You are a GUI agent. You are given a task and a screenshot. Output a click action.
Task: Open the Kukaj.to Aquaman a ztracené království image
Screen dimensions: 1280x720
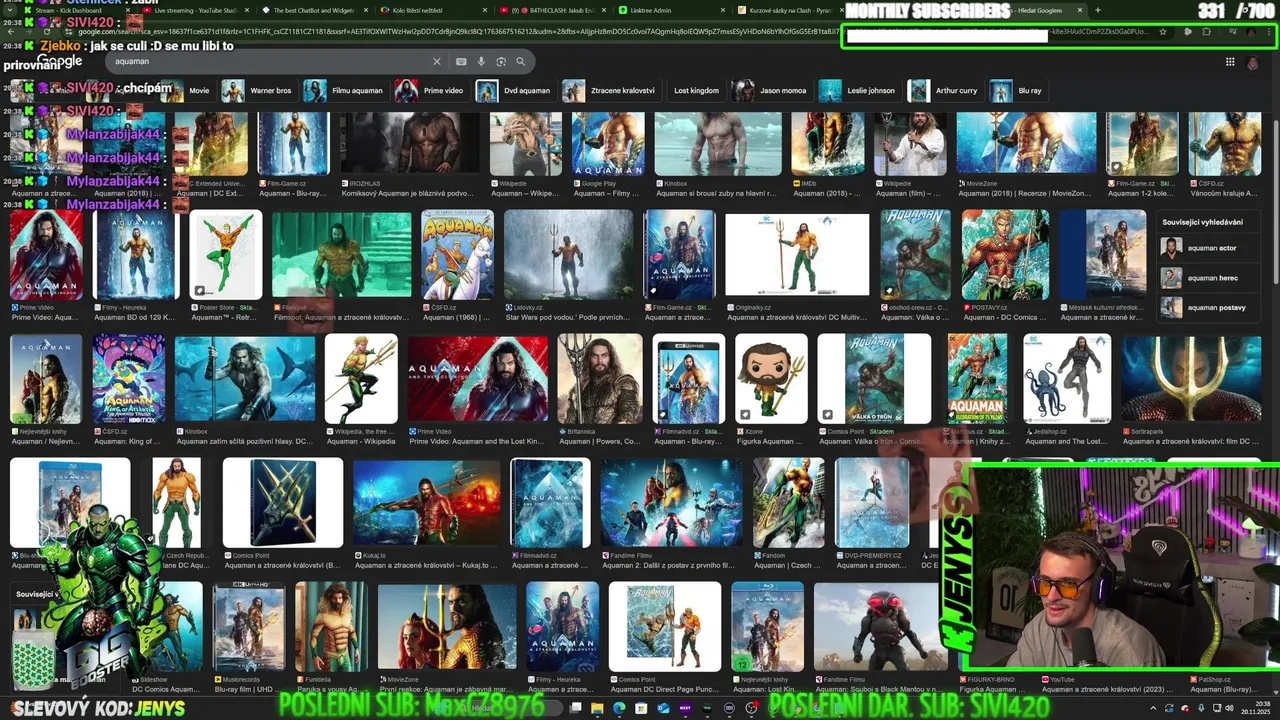(x=426, y=503)
